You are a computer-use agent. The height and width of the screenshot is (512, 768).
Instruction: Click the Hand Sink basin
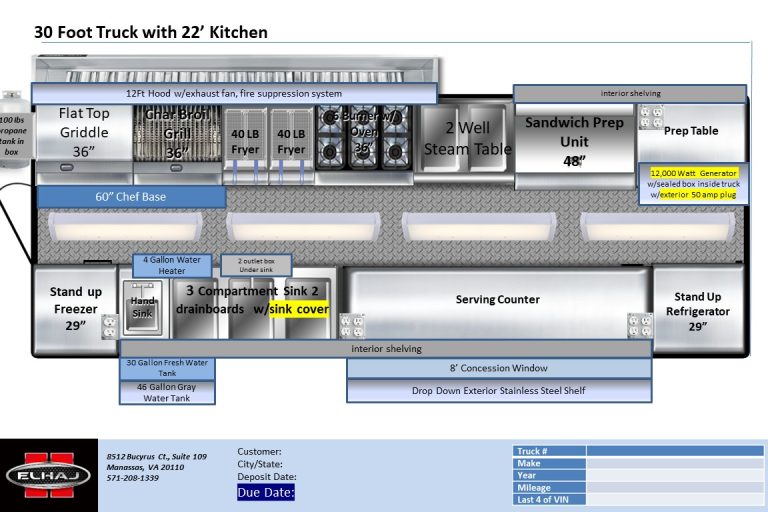[x=142, y=307]
